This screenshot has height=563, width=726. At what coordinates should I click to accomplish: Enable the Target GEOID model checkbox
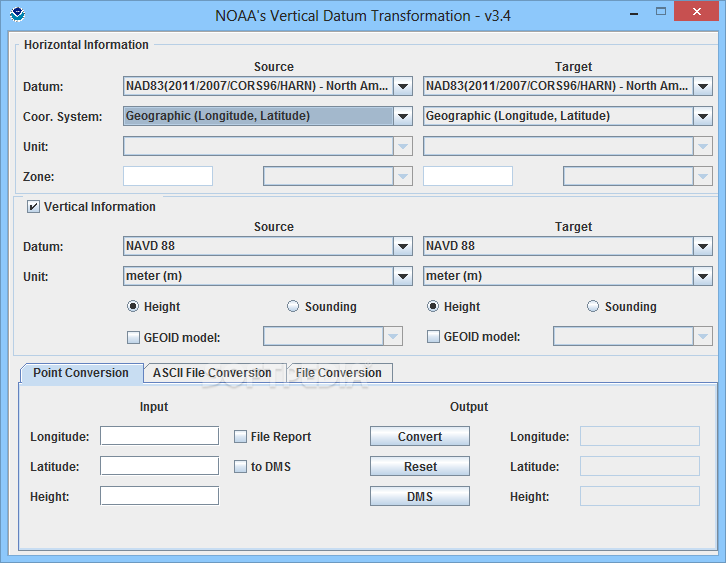(x=433, y=337)
